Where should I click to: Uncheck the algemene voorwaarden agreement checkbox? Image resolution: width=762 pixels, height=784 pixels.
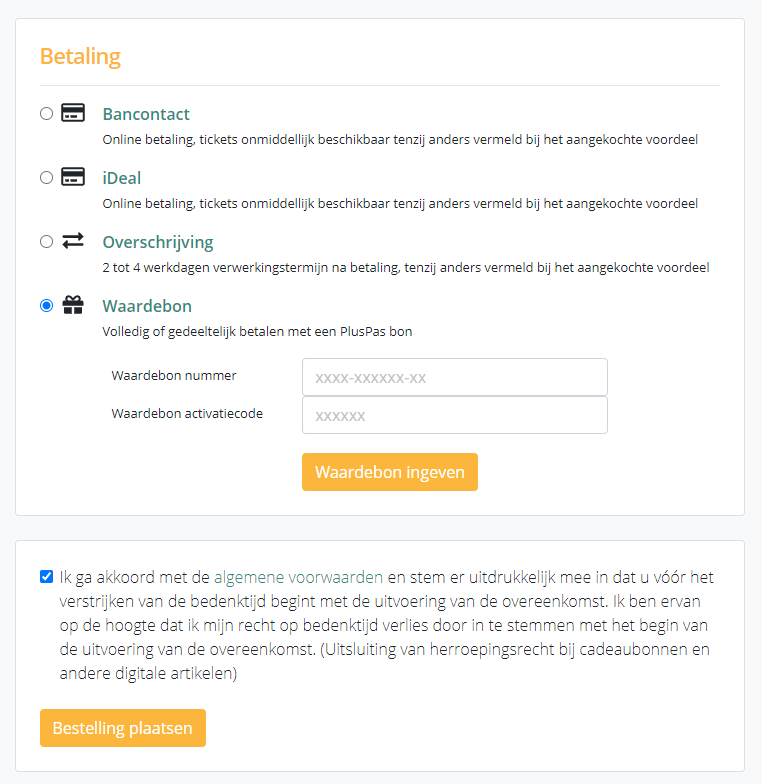(x=46, y=576)
